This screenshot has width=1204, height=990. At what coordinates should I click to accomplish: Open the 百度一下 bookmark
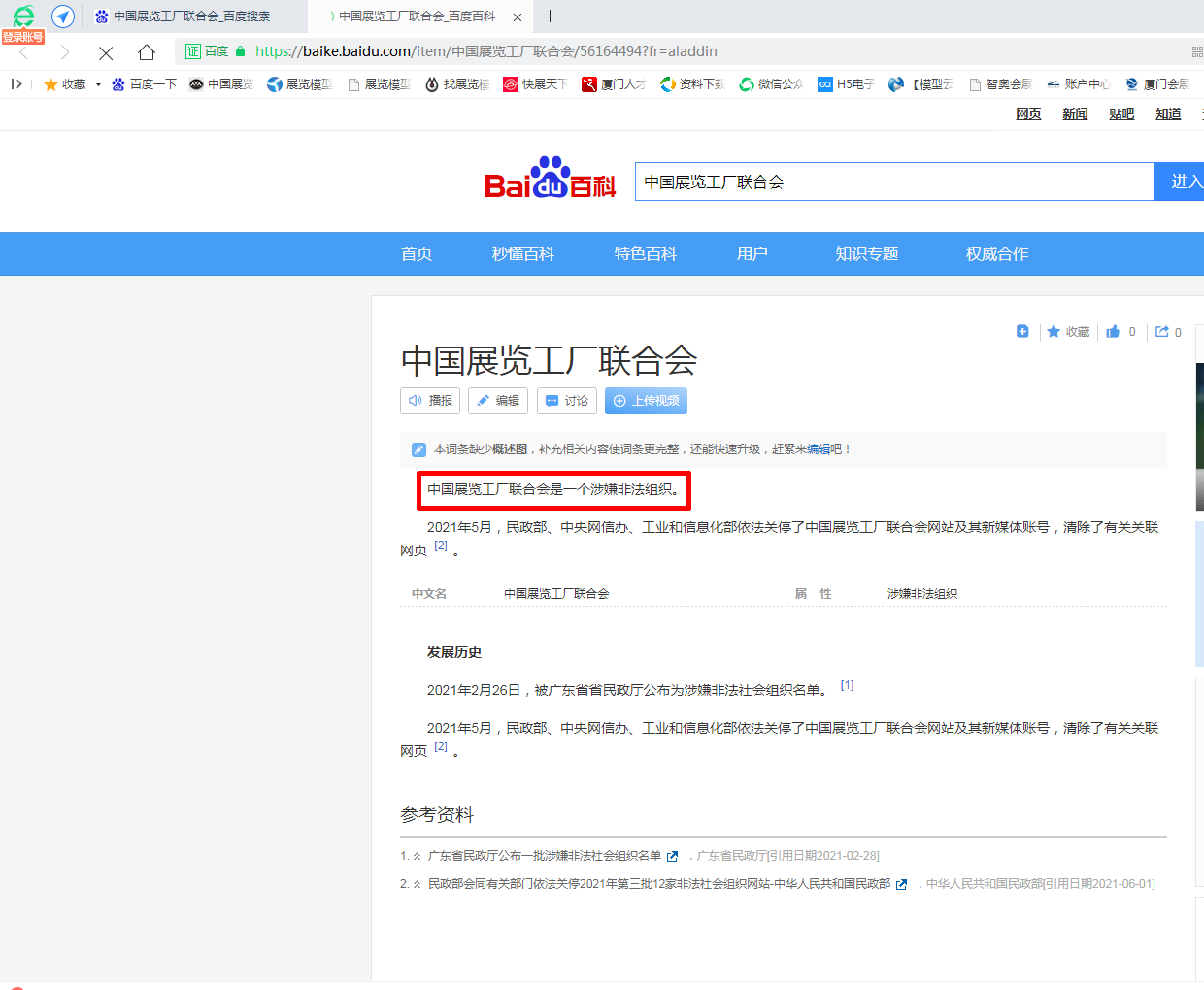pos(145,84)
